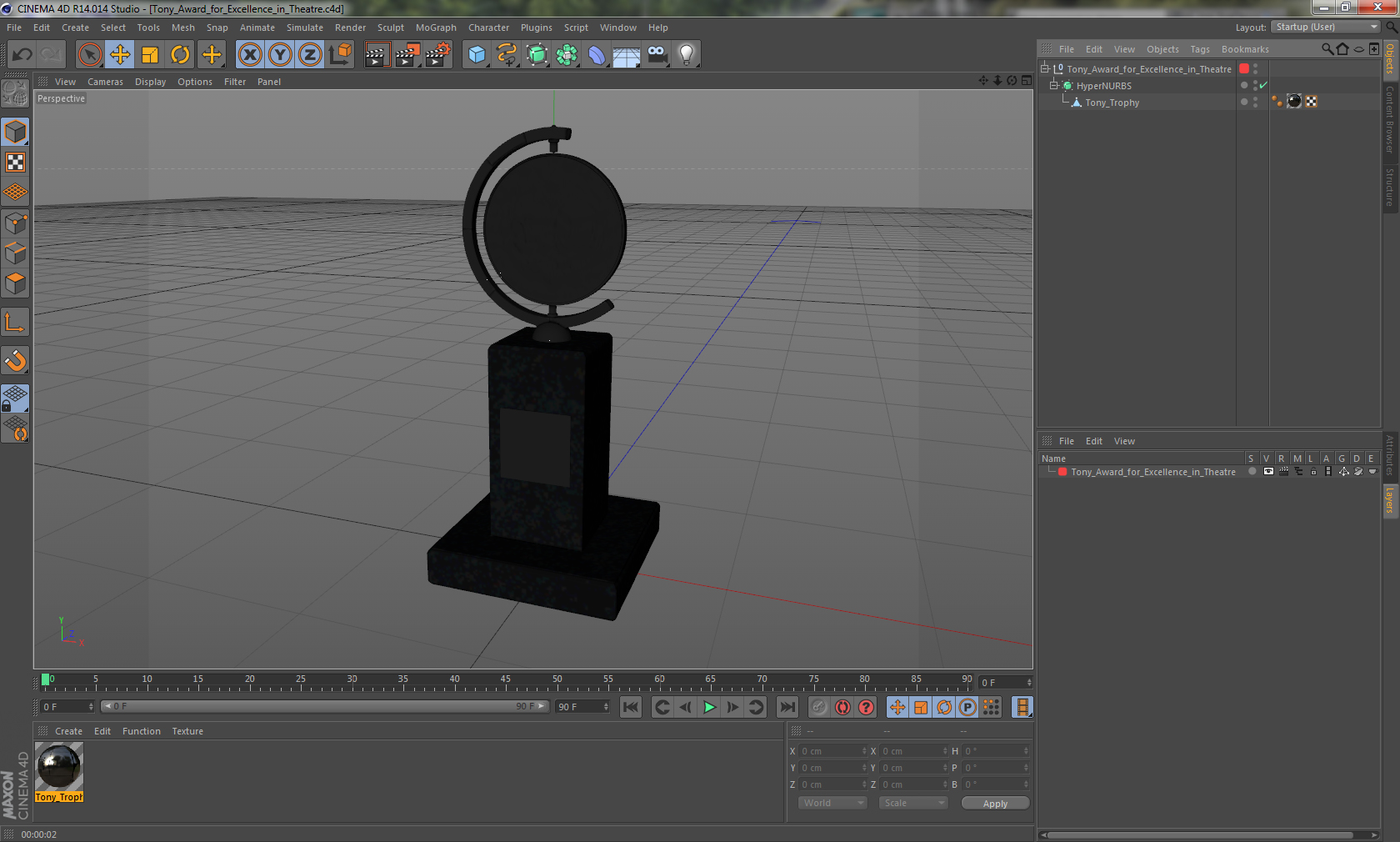Toggle Z-axis lock
1400x842 pixels.
pyautogui.click(x=310, y=55)
